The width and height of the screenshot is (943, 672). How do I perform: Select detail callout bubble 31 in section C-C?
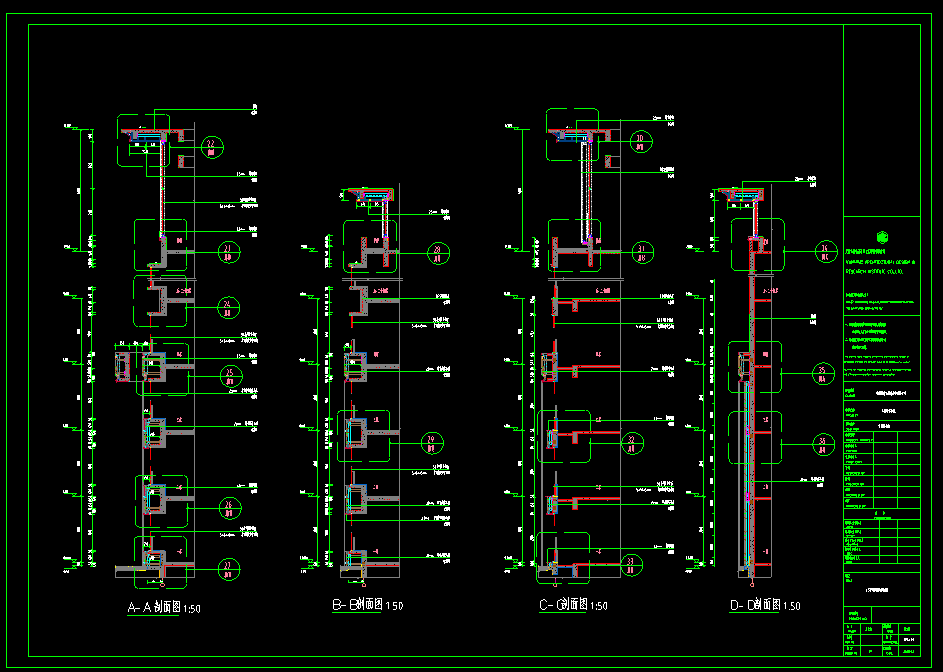(641, 252)
